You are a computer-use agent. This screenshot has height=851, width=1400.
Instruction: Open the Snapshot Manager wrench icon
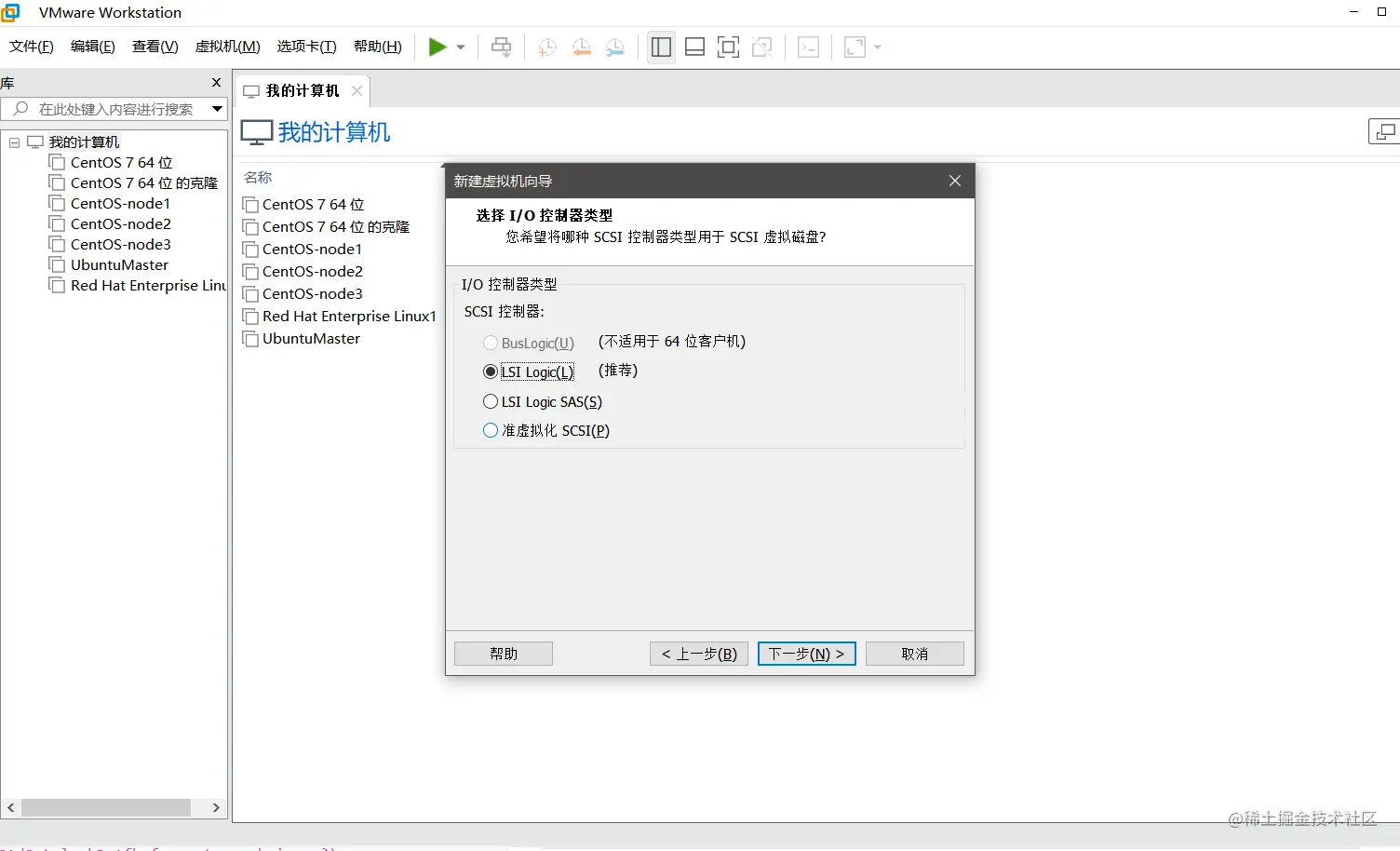(615, 47)
